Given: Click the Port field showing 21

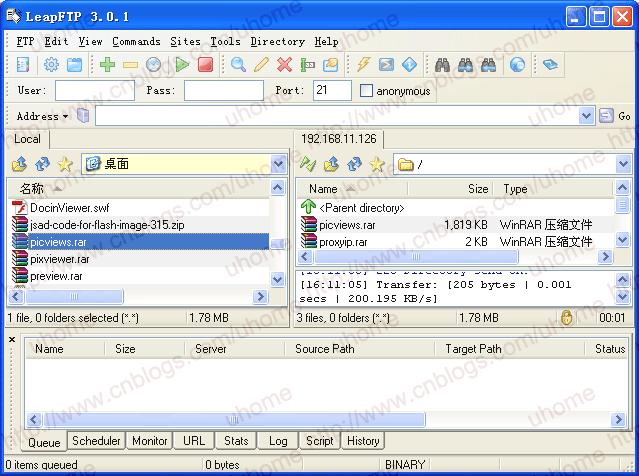Looking at the screenshot, I should click(332, 90).
